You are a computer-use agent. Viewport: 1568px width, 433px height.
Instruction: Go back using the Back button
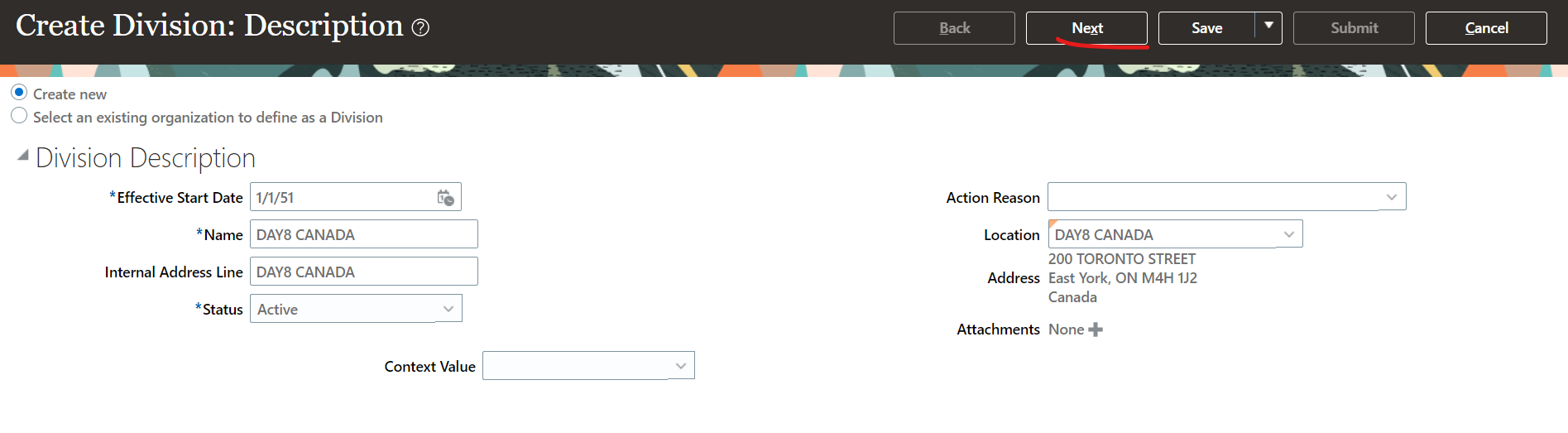point(954,28)
